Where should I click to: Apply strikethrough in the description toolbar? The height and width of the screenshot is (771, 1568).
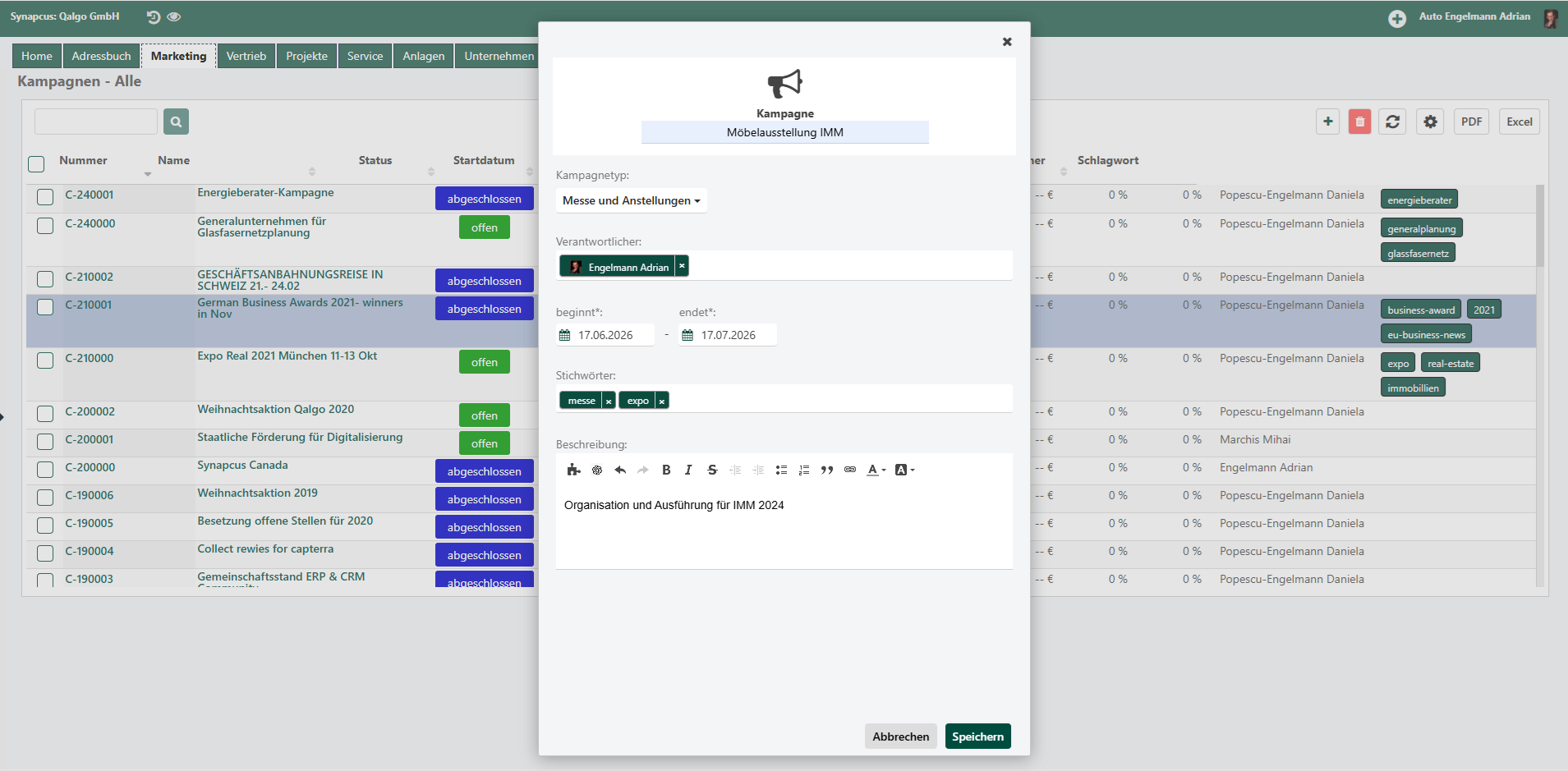point(712,470)
